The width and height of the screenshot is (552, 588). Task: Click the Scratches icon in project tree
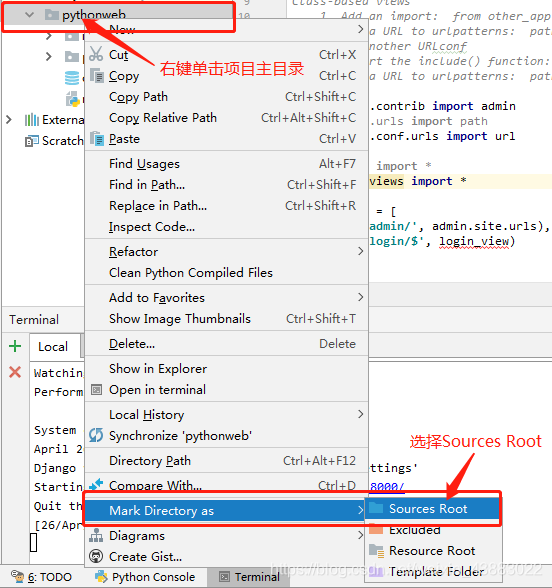[x=32, y=141]
